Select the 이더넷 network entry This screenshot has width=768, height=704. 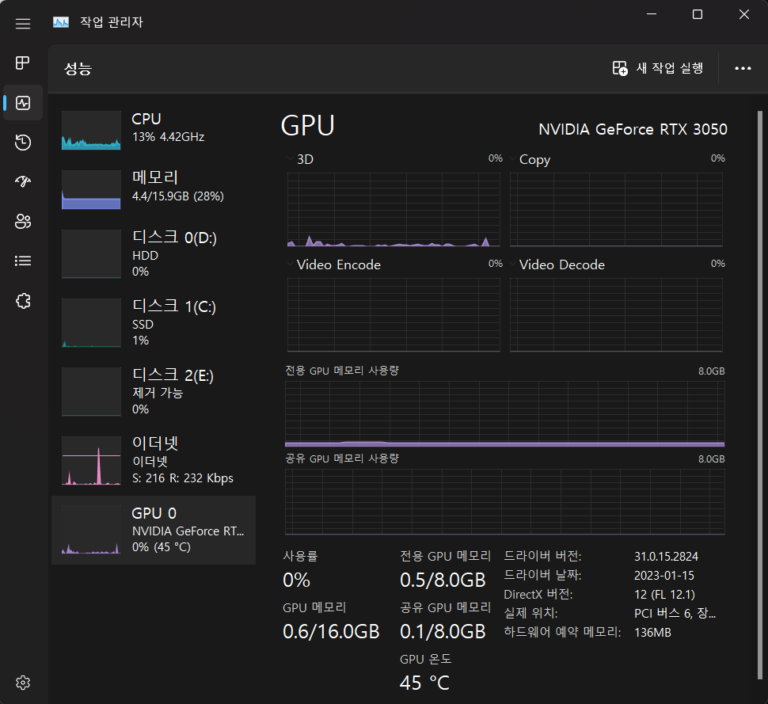[153, 460]
